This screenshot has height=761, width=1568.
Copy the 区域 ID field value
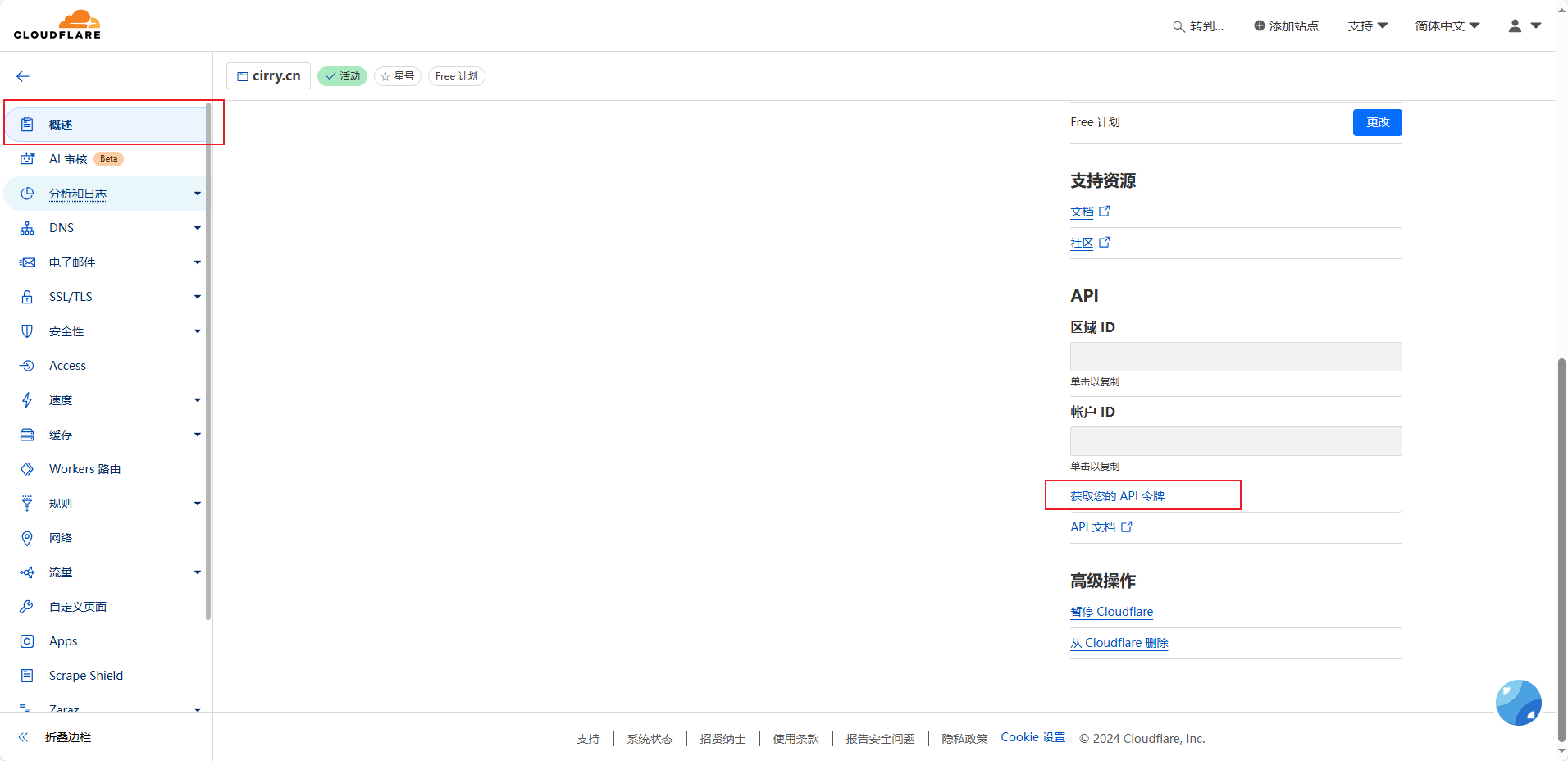[x=1235, y=357]
